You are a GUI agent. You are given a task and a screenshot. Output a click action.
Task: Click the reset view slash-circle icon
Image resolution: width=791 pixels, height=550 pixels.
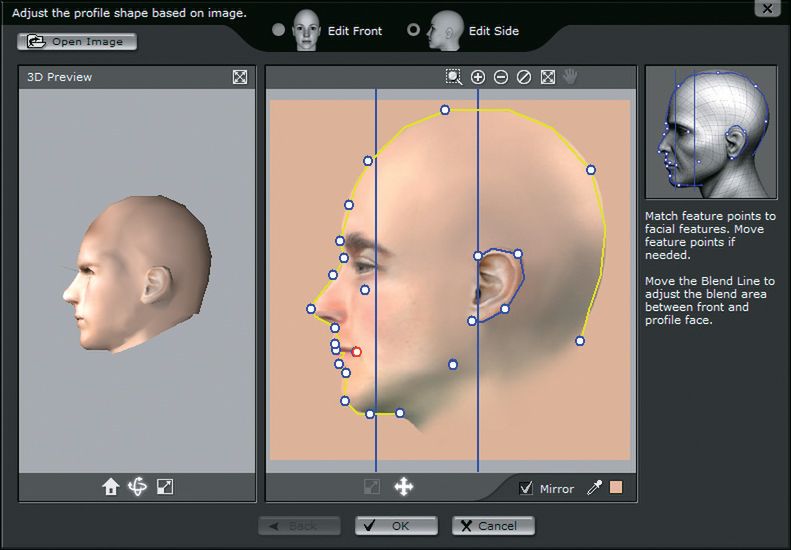(x=524, y=77)
